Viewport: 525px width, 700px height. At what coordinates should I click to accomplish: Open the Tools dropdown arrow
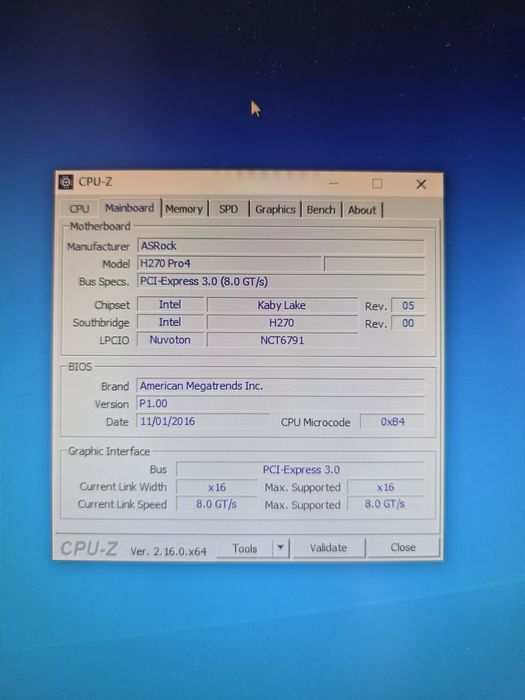click(x=280, y=547)
